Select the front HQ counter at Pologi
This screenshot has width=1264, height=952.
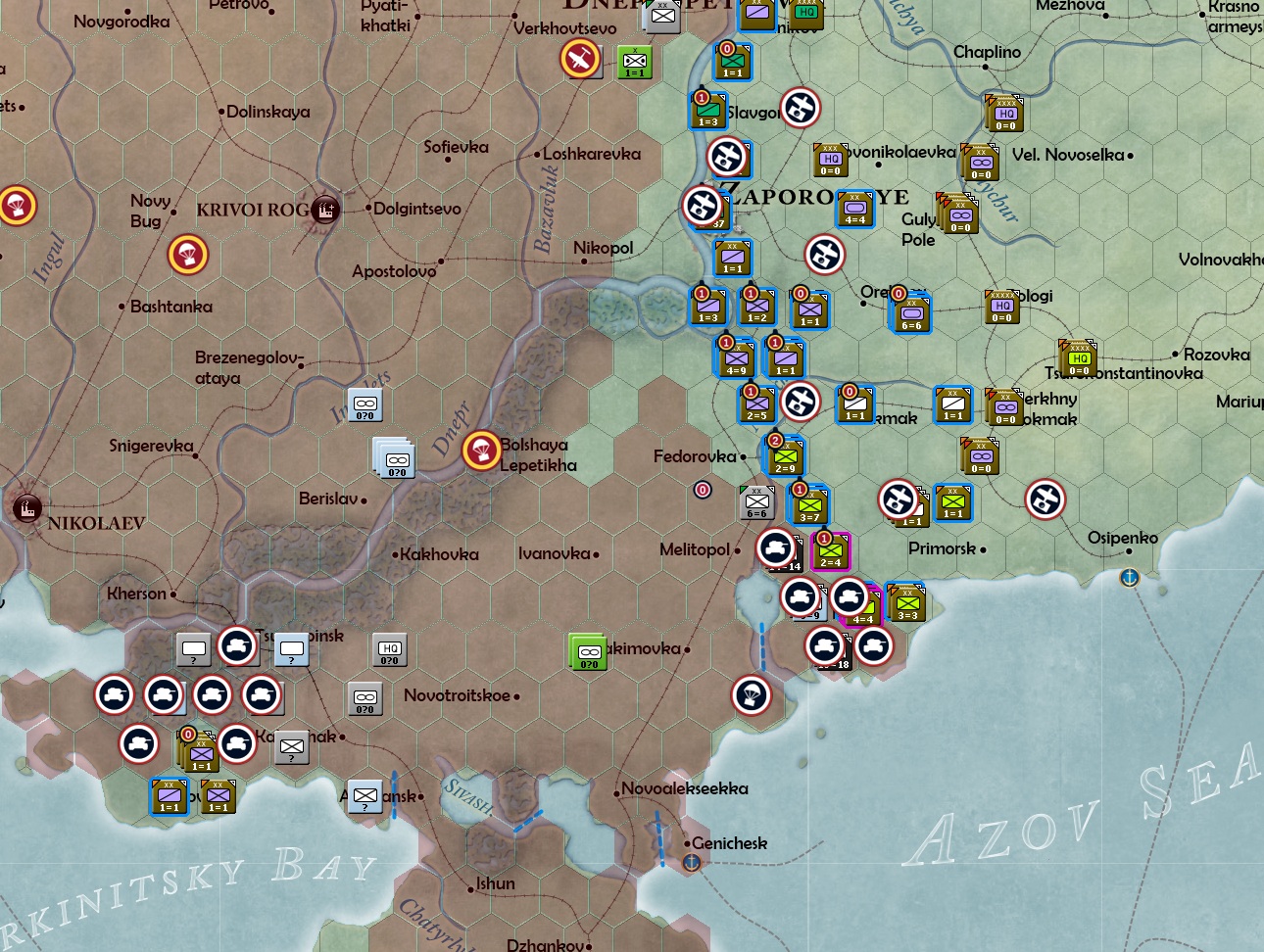[x=1001, y=307]
